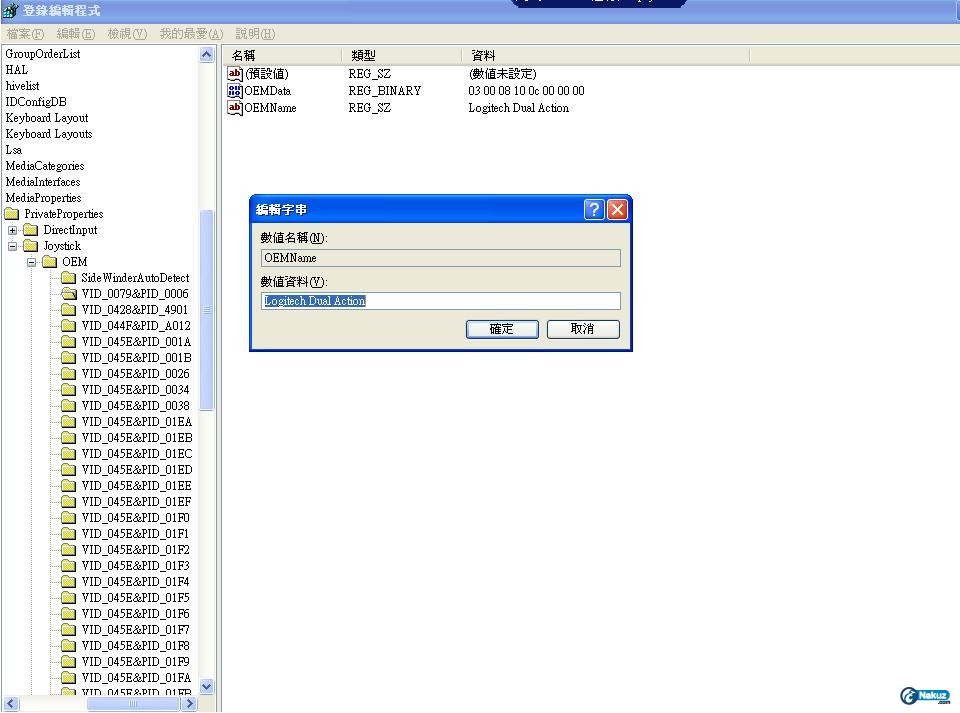Click the DirectInput folder icon

coord(31,230)
